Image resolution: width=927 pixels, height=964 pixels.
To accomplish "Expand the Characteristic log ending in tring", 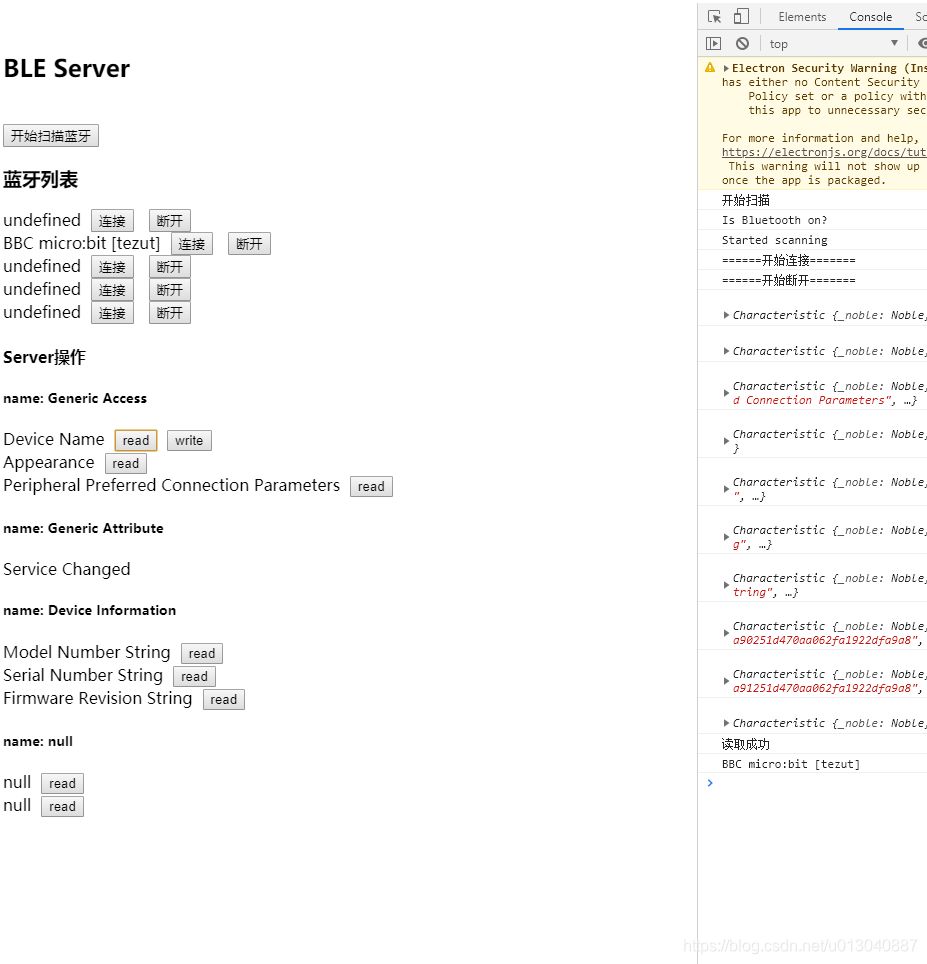I will tap(726, 585).
